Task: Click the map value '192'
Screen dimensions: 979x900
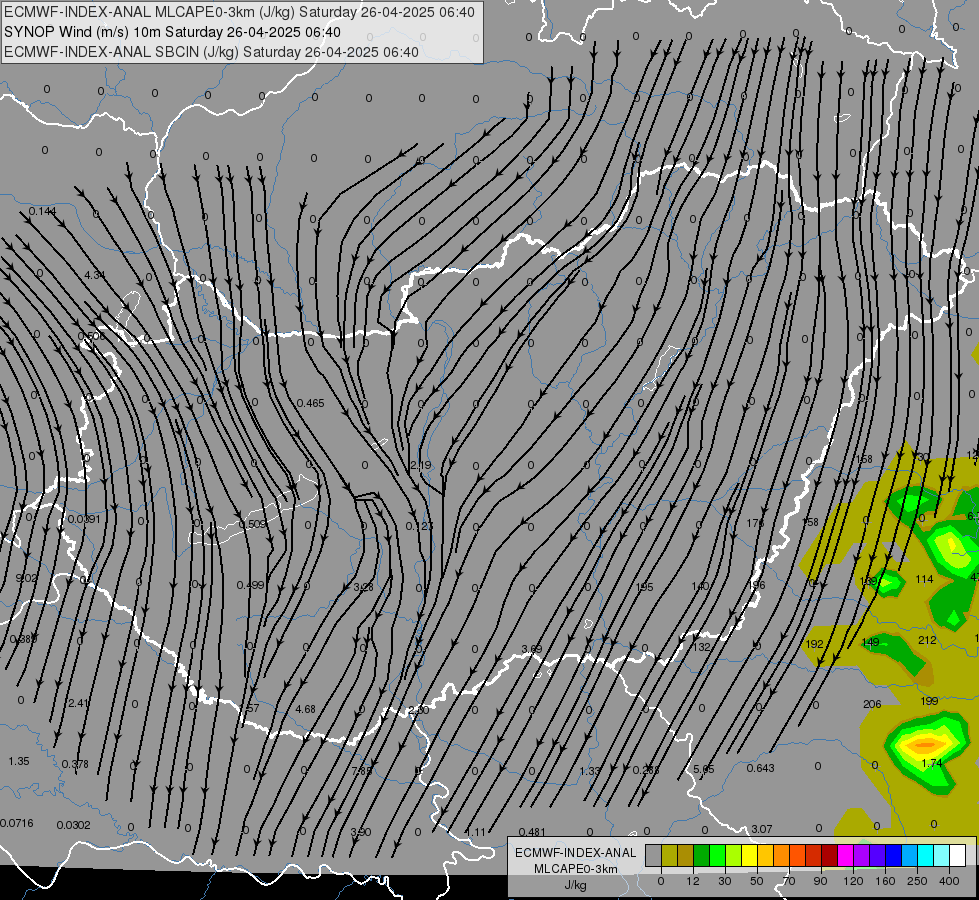Action: [815, 645]
